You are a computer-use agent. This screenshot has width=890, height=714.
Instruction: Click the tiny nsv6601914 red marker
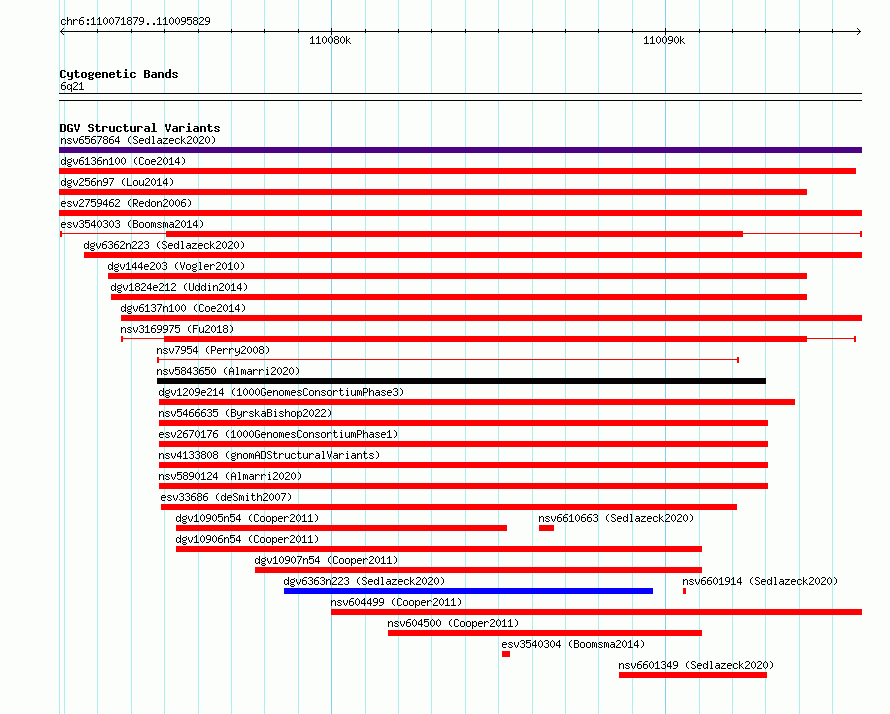[x=685, y=591]
